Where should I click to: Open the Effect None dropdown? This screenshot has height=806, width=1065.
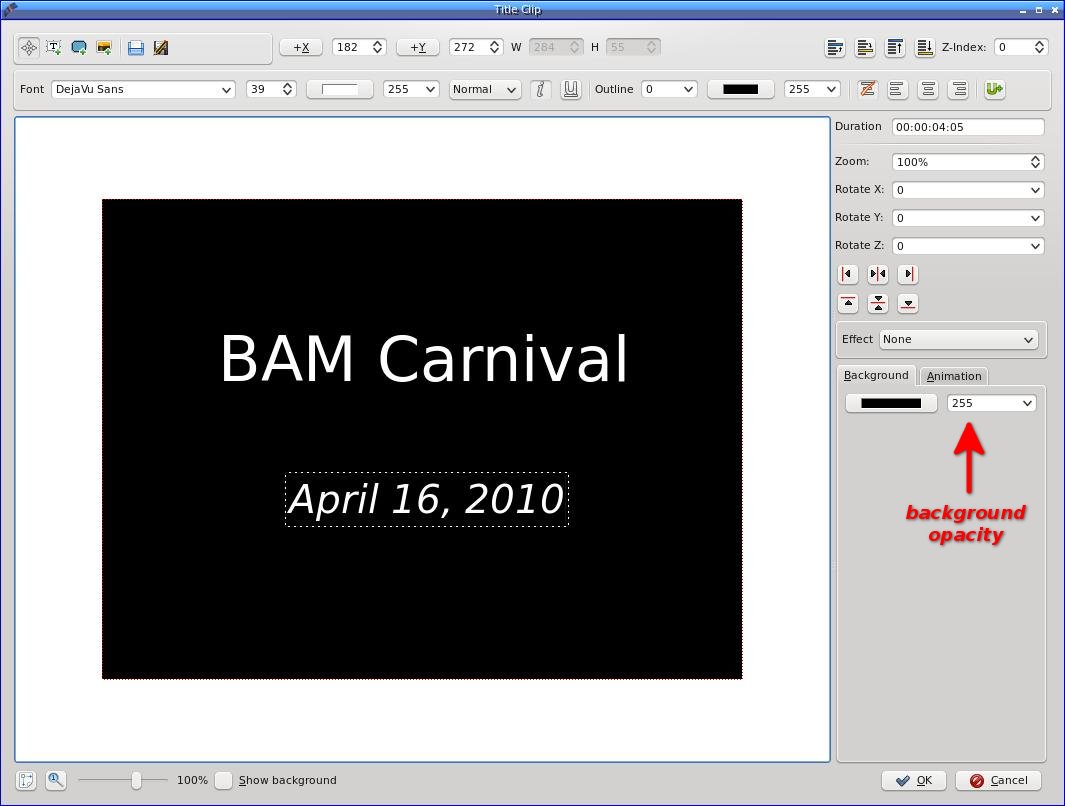coord(958,340)
